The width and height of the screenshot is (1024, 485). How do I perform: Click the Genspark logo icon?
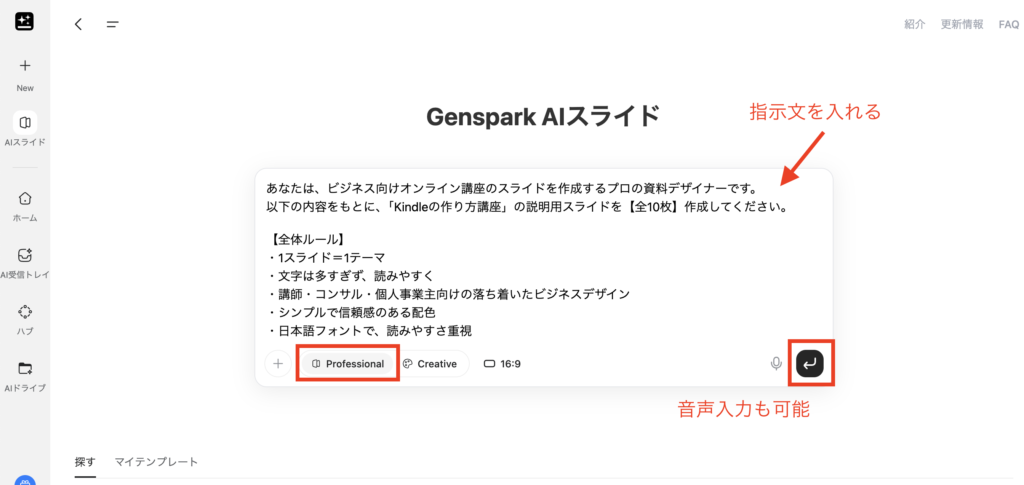click(x=24, y=22)
